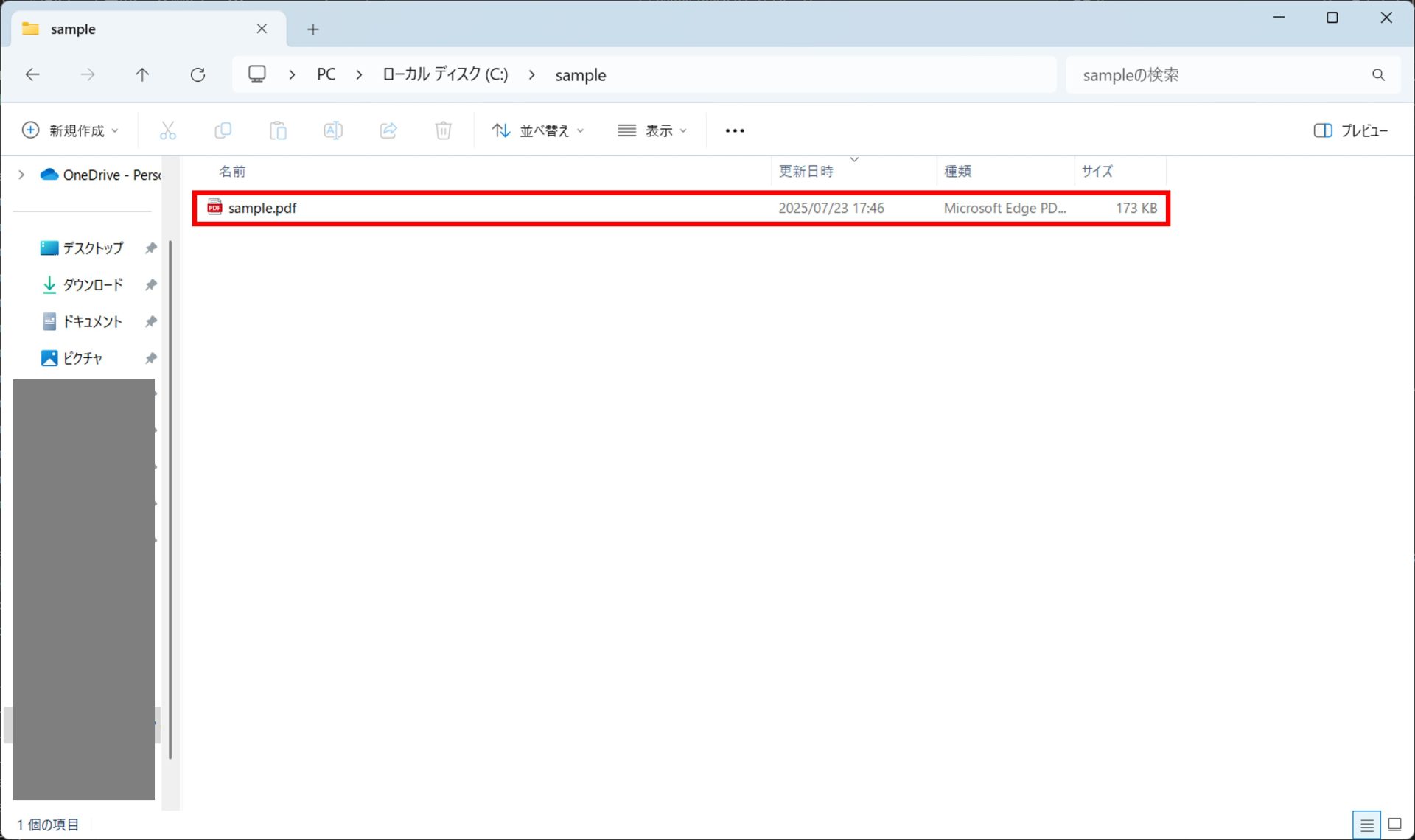
Task: Click the Delete trash icon
Action: coord(443,130)
